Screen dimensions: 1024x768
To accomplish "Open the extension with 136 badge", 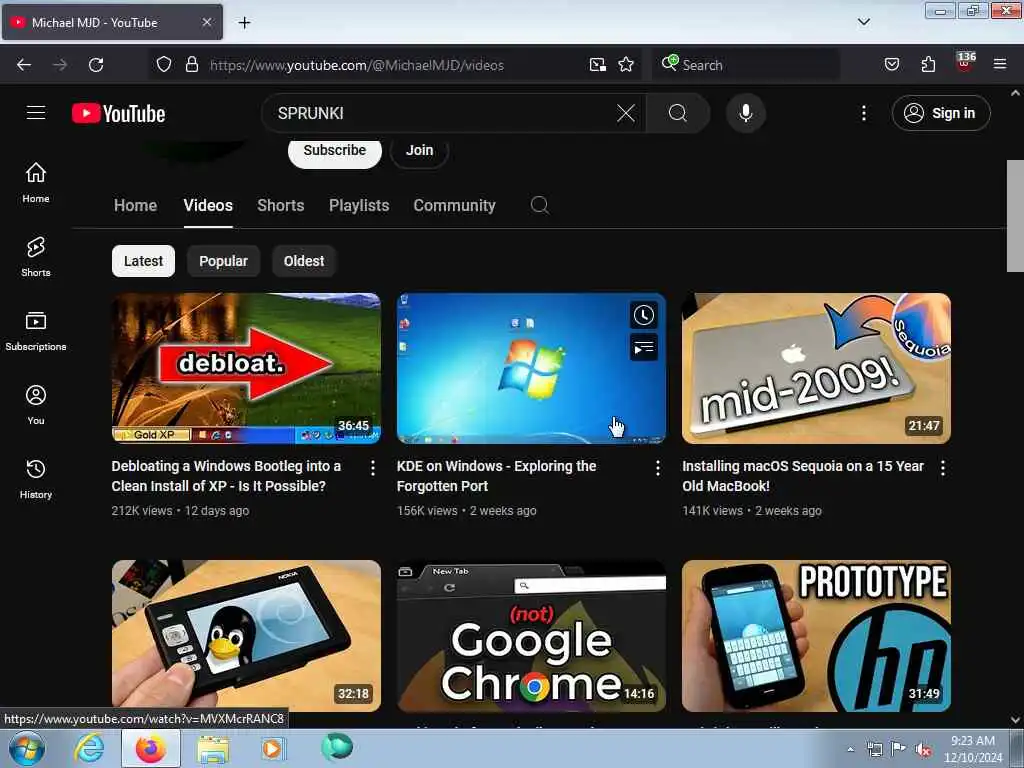I will pyautogui.click(x=965, y=63).
